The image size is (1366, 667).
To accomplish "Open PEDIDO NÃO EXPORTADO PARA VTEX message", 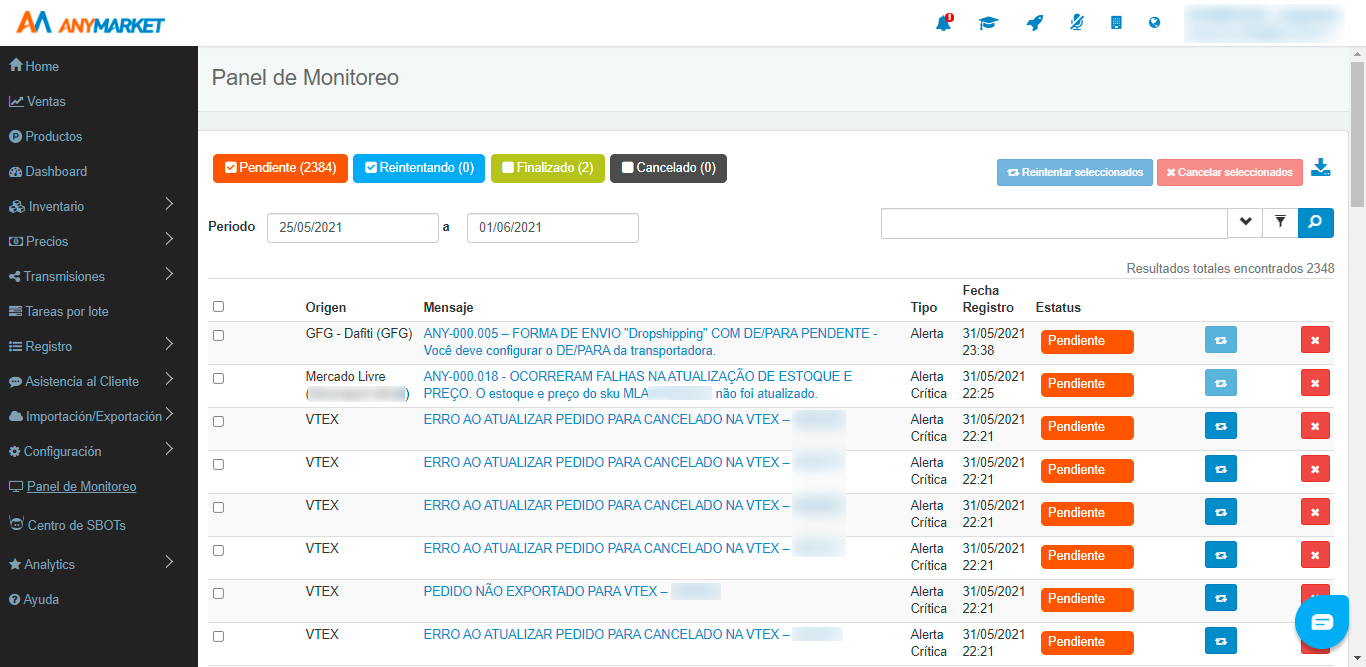I will pyautogui.click(x=546, y=591).
